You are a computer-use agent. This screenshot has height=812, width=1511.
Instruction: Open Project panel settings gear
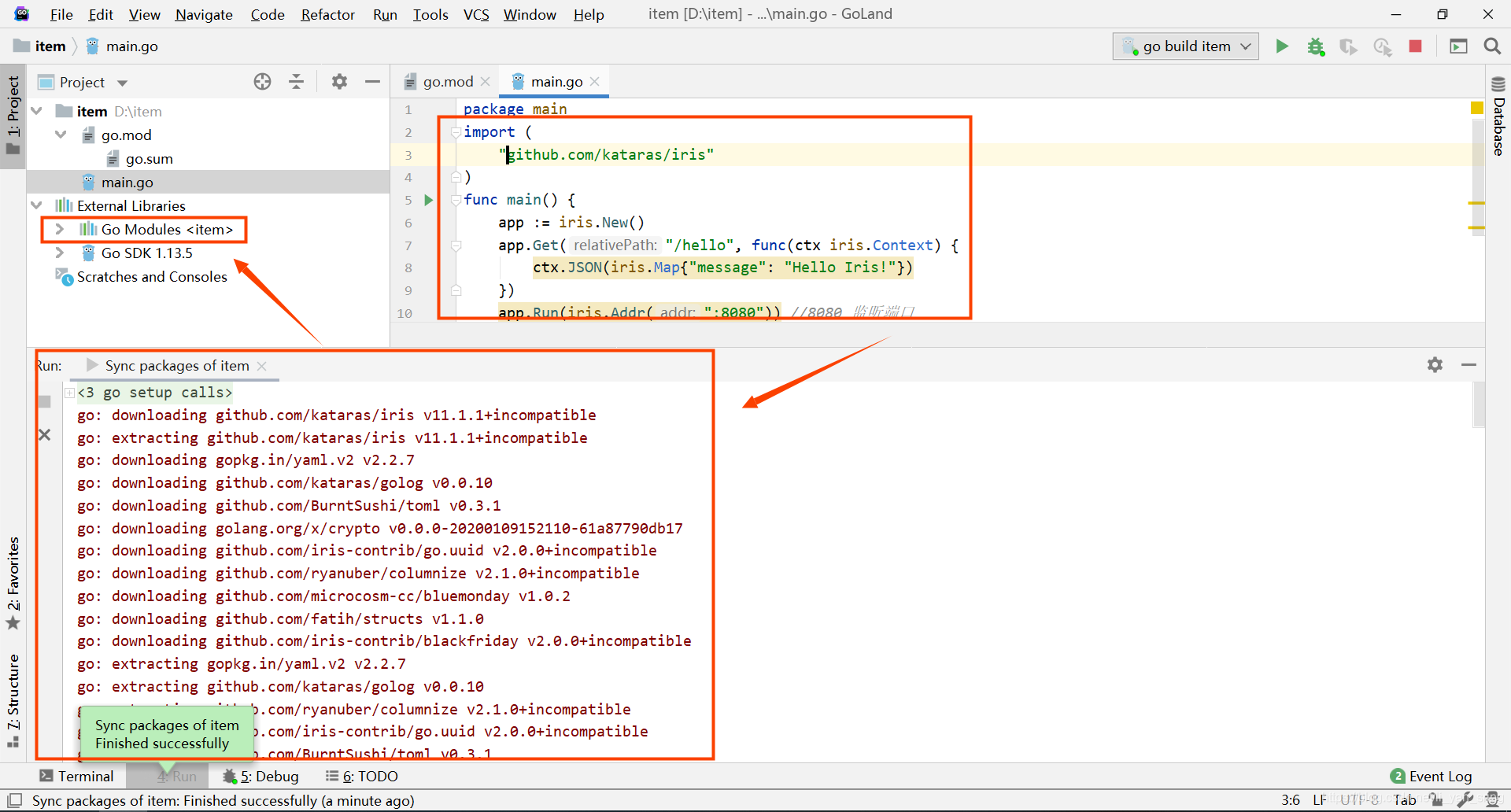(339, 82)
